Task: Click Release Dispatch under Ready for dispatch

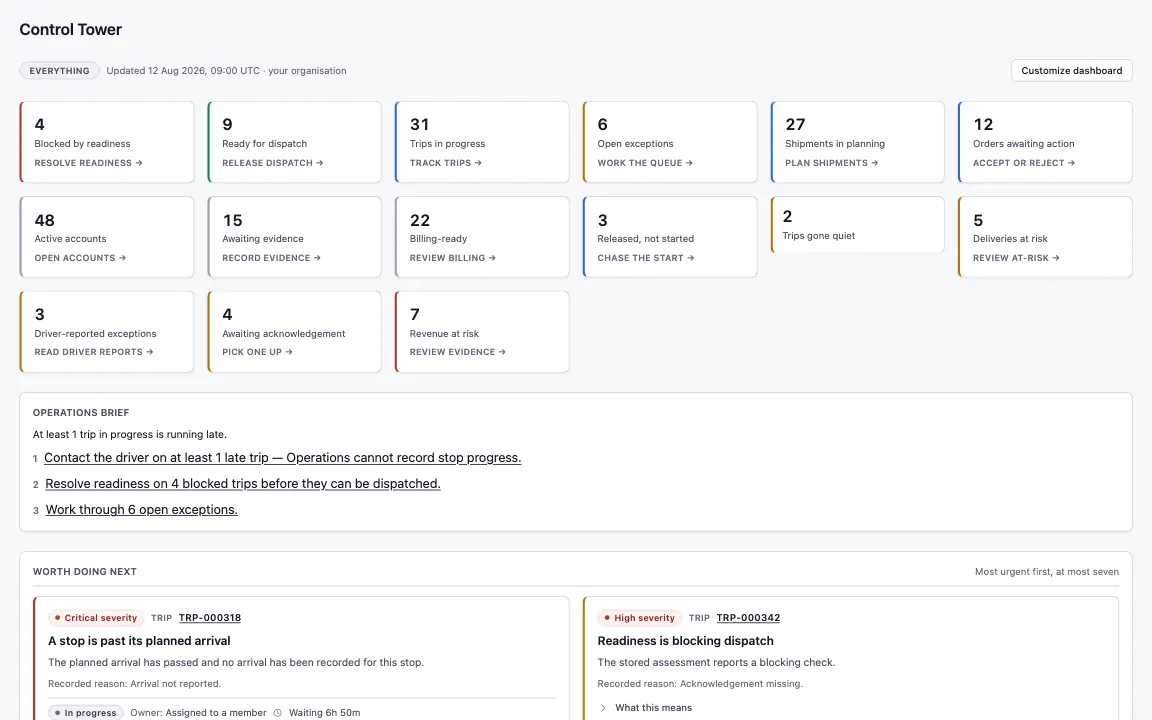Action: pyautogui.click(x=273, y=163)
